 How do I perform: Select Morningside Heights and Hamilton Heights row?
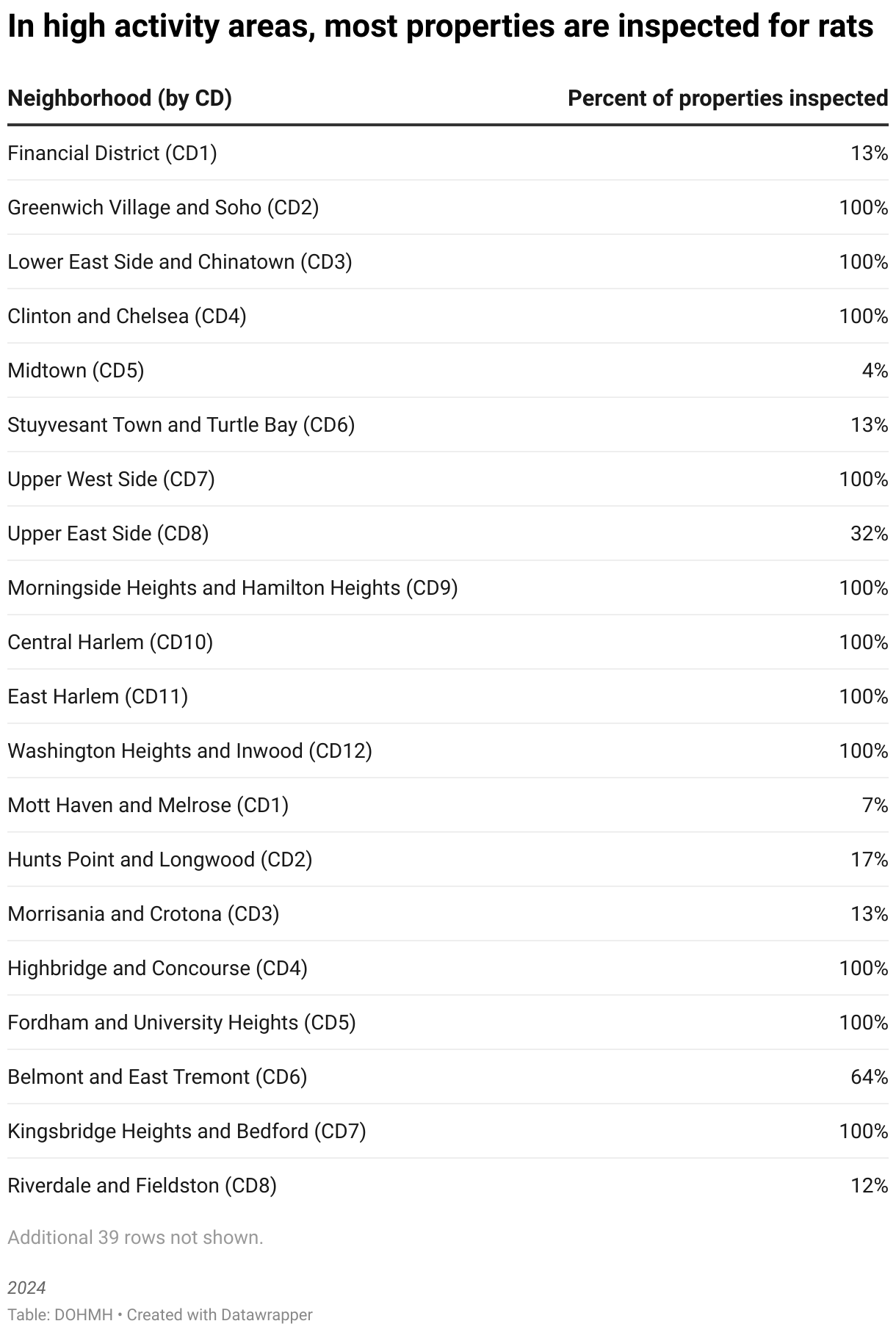click(x=233, y=588)
